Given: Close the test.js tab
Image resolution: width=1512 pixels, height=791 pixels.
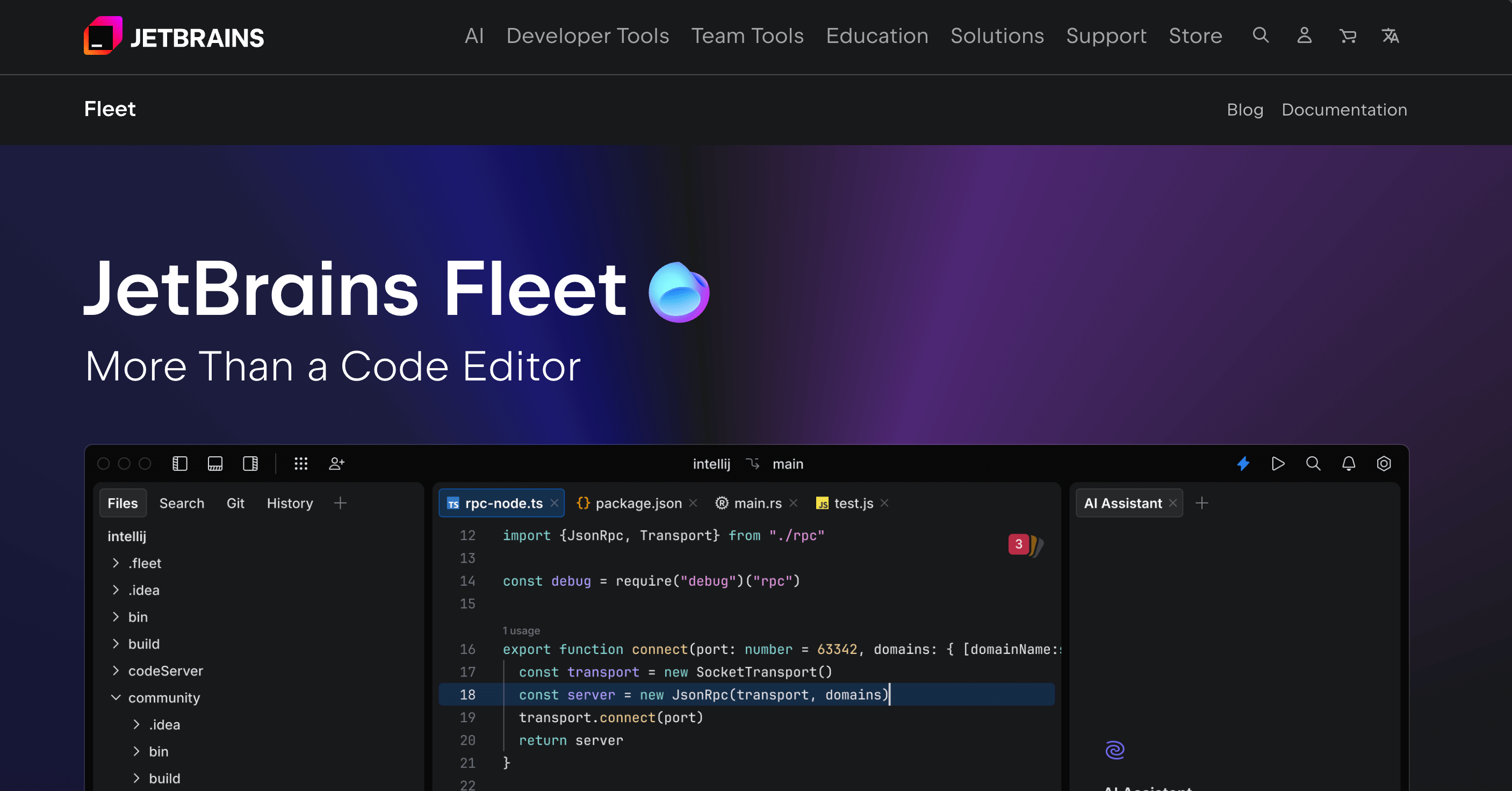Looking at the screenshot, I should click(884, 503).
